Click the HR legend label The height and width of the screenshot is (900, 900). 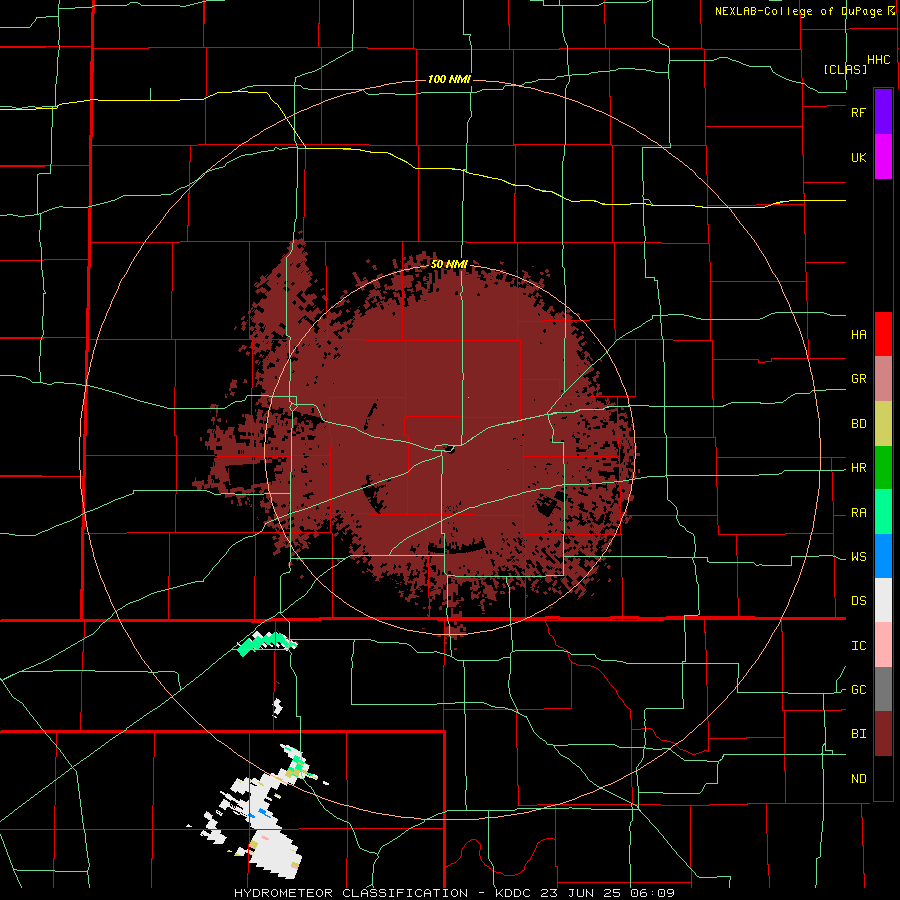(x=858, y=468)
